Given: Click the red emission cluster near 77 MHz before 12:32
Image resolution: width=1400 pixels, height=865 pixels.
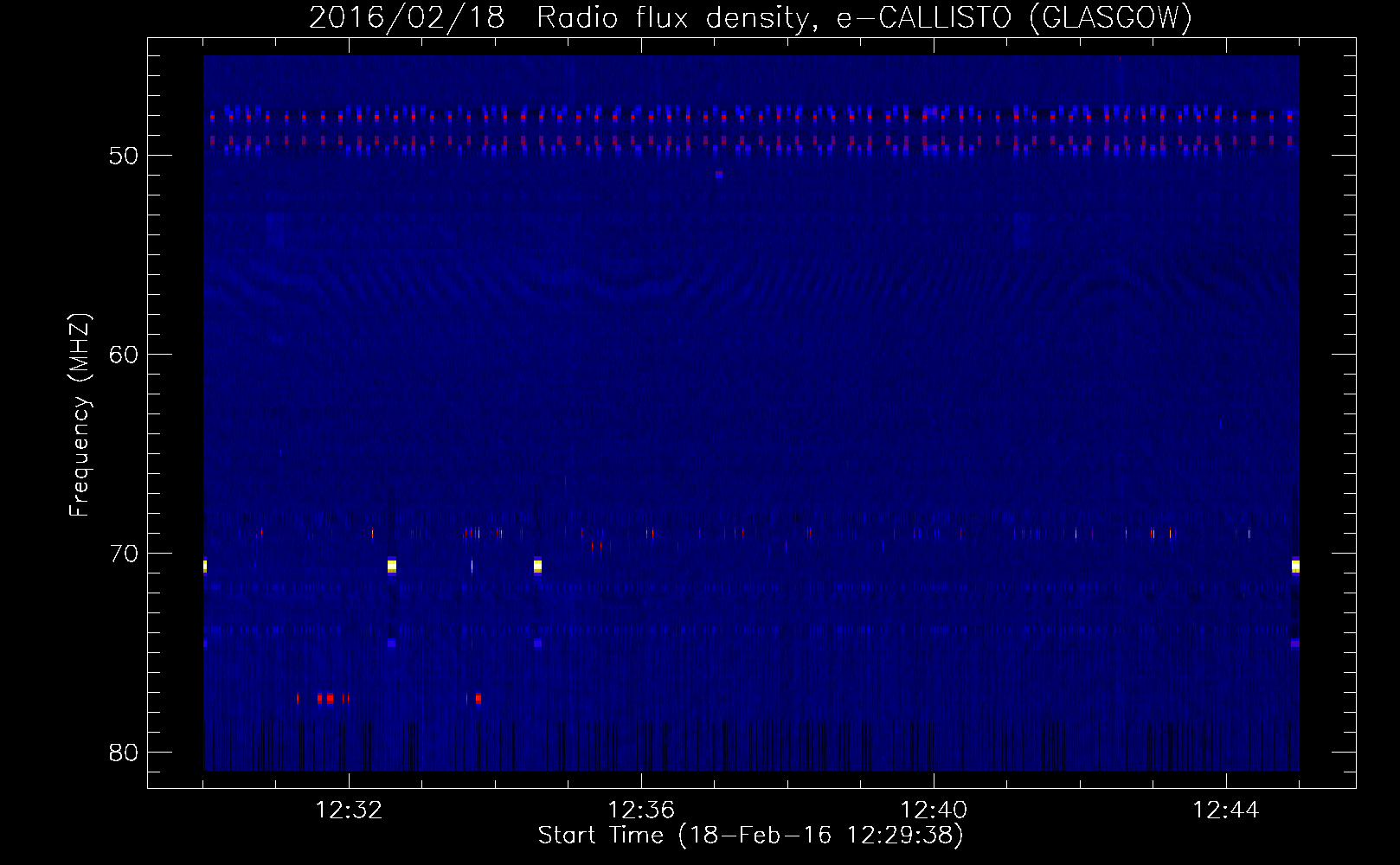Looking at the screenshot, I should click(x=324, y=698).
